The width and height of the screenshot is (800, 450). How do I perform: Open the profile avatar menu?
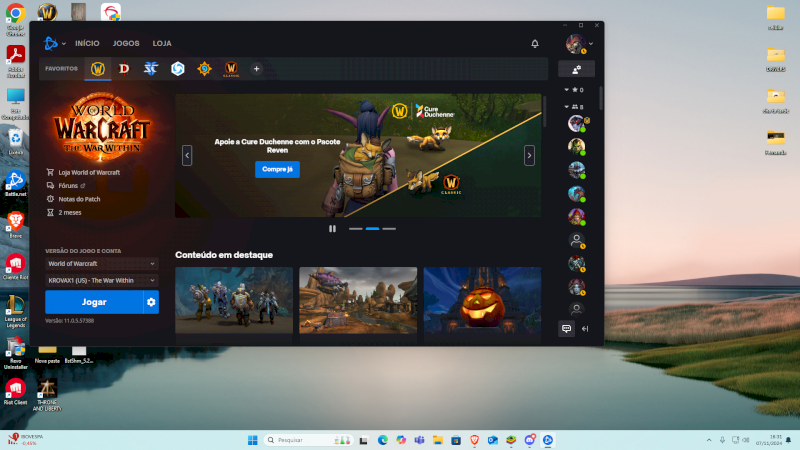click(579, 44)
